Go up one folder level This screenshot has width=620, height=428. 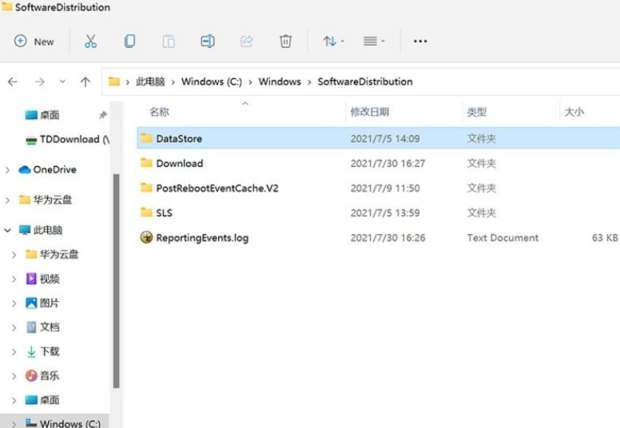tap(85, 82)
